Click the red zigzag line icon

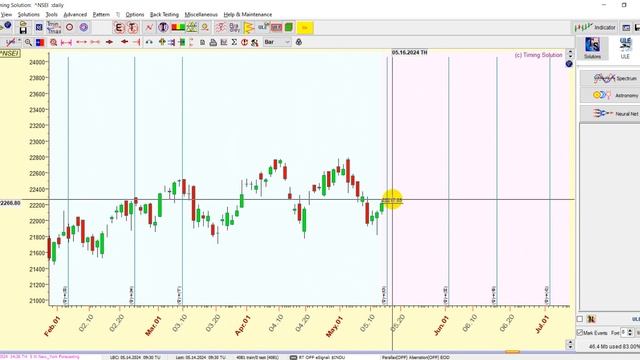[x=149, y=28]
